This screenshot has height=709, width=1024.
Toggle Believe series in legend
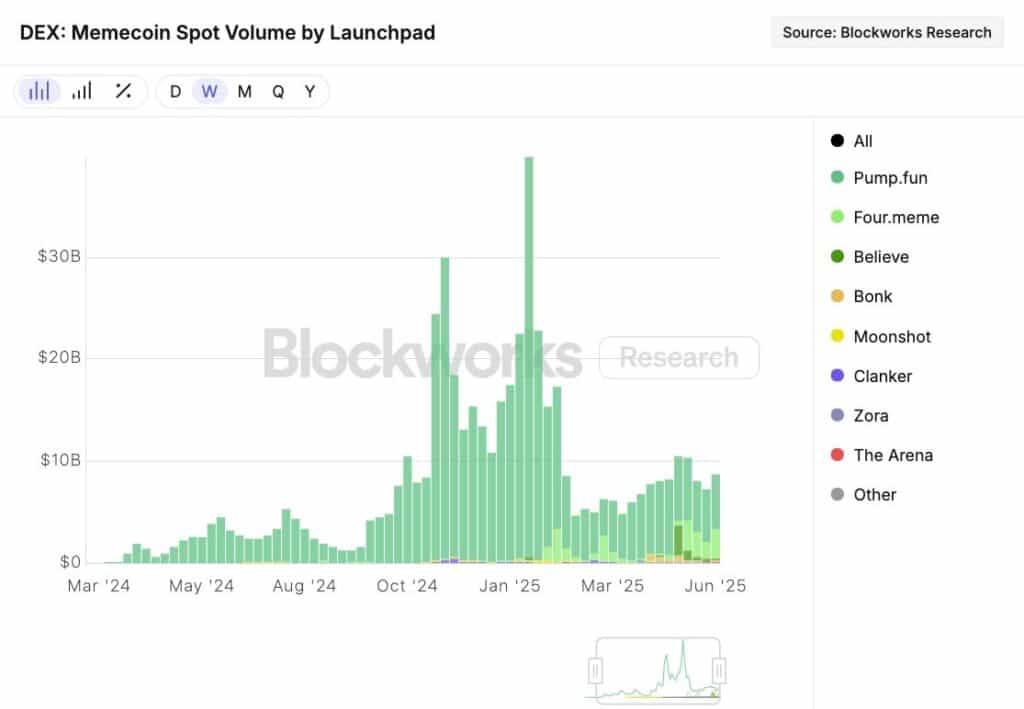click(x=869, y=257)
